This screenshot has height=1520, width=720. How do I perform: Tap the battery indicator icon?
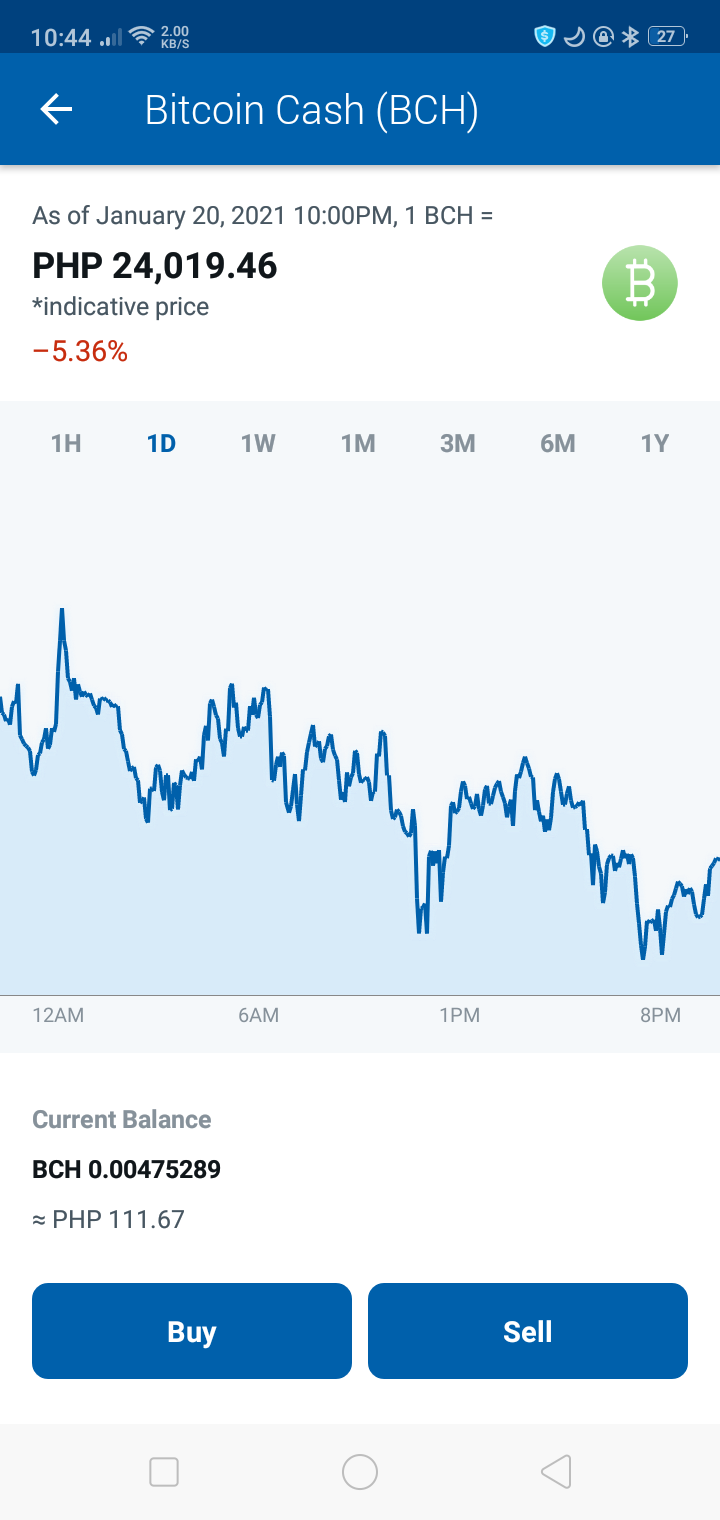pos(668,37)
